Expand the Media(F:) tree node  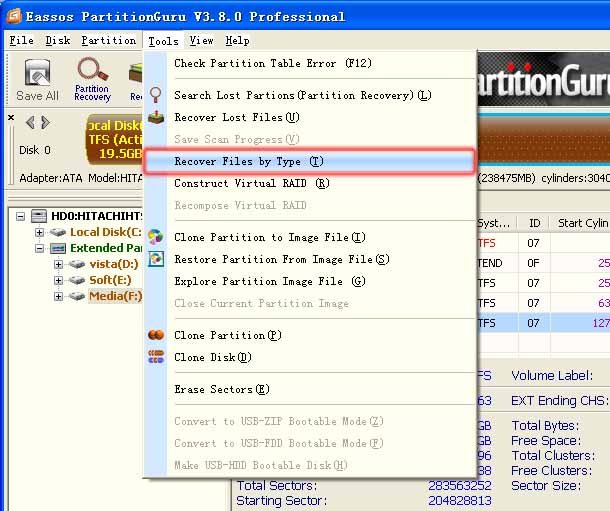pyautogui.click(x=58, y=296)
